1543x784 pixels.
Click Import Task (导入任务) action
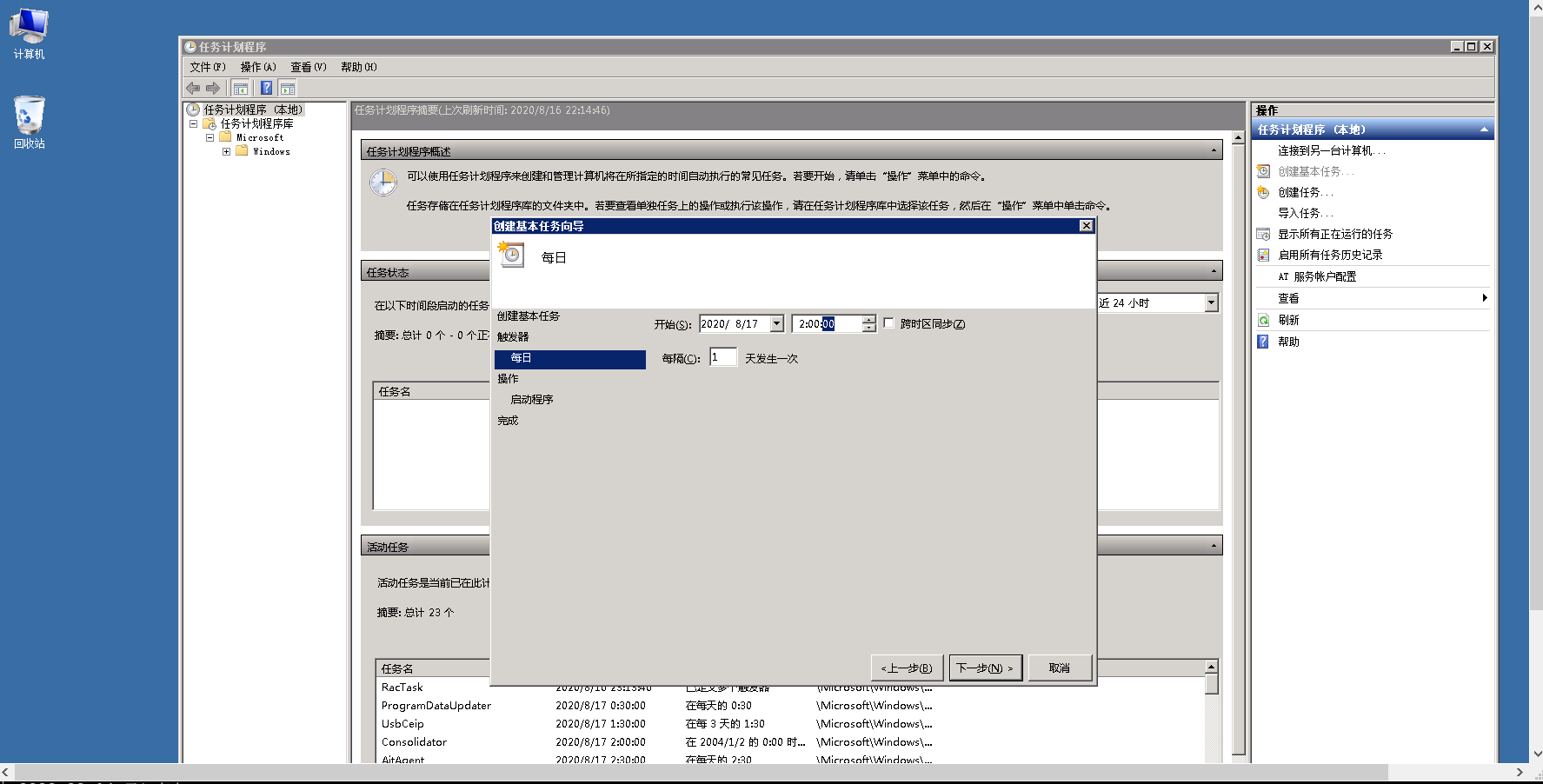coord(1305,213)
